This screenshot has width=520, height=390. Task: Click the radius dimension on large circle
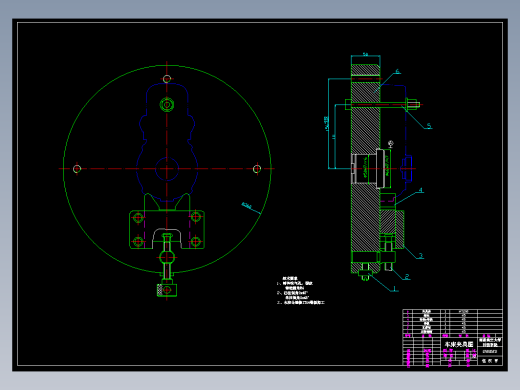click(247, 206)
